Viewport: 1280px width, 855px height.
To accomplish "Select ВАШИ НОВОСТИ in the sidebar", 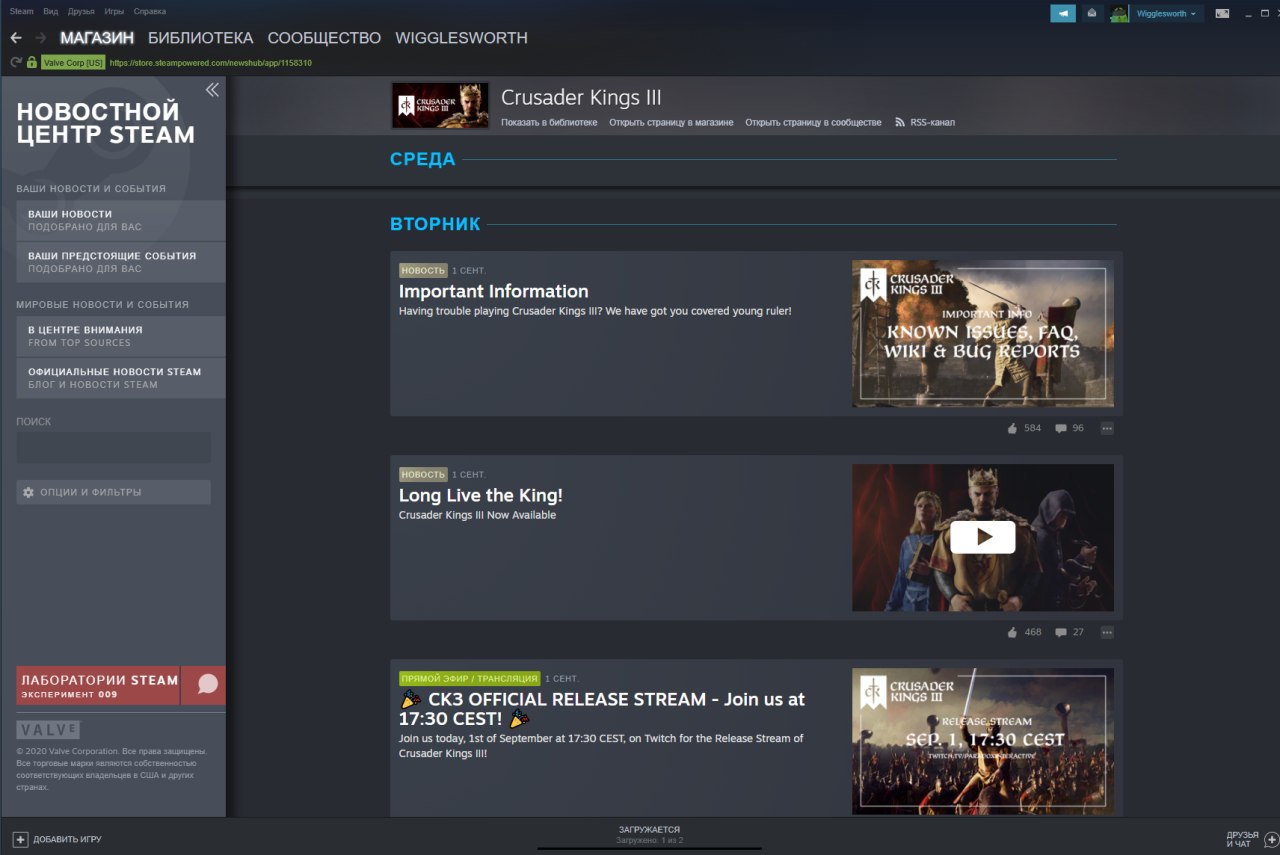I will pos(121,220).
